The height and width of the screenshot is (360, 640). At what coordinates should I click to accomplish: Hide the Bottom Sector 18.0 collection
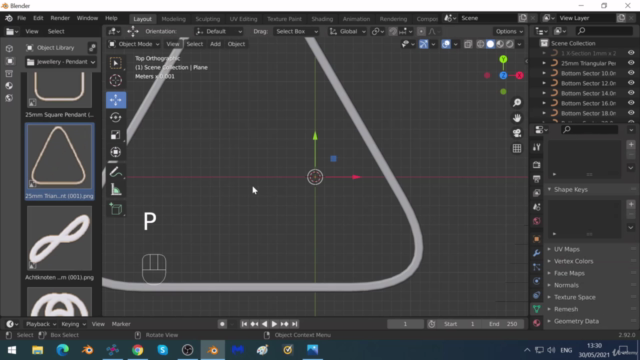[631, 113]
